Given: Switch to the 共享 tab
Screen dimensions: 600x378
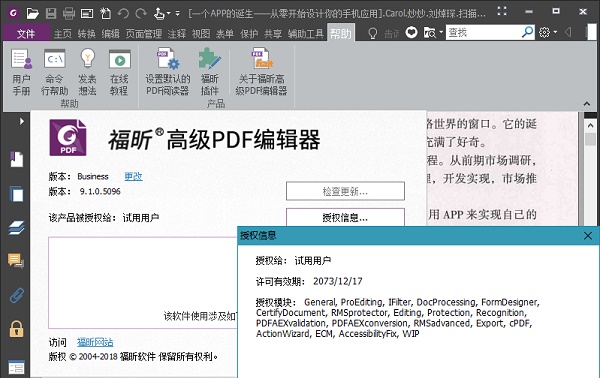Looking at the screenshot, I should pyautogui.click(x=273, y=34).
